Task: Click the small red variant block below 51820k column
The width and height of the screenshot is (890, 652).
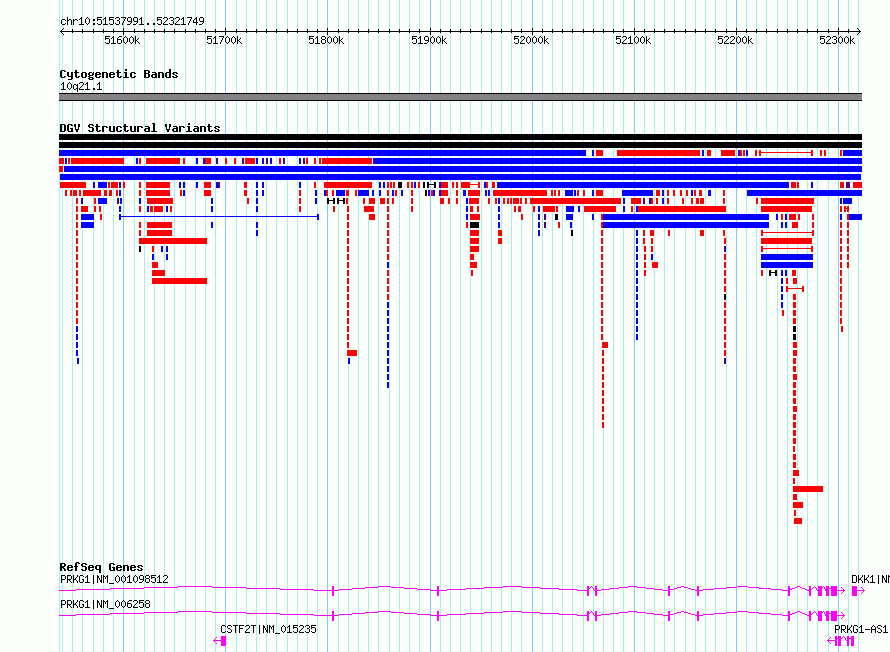Action: (352, 353)
